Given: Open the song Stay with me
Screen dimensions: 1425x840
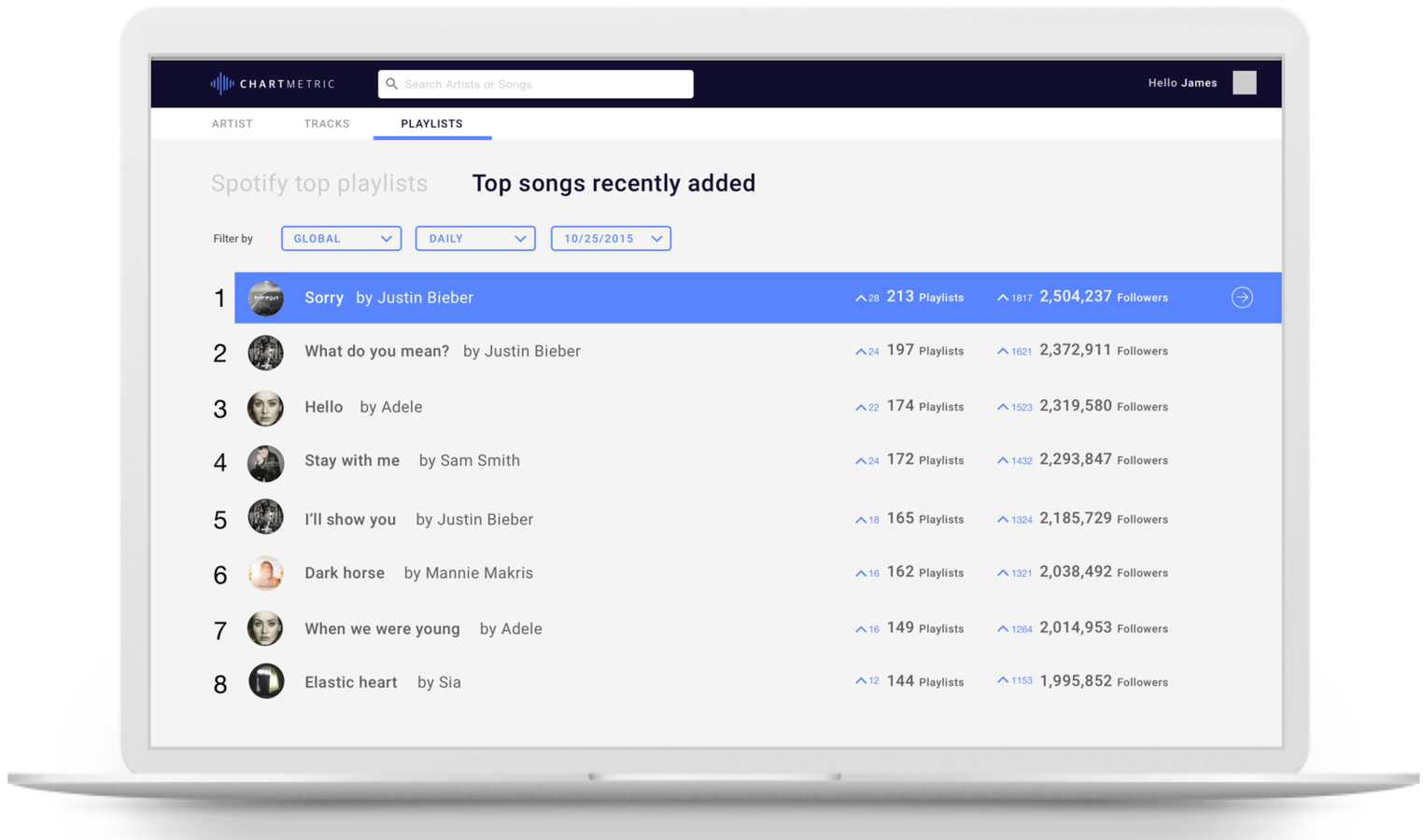Looking at the screenshot, I should tap(352, 460).
